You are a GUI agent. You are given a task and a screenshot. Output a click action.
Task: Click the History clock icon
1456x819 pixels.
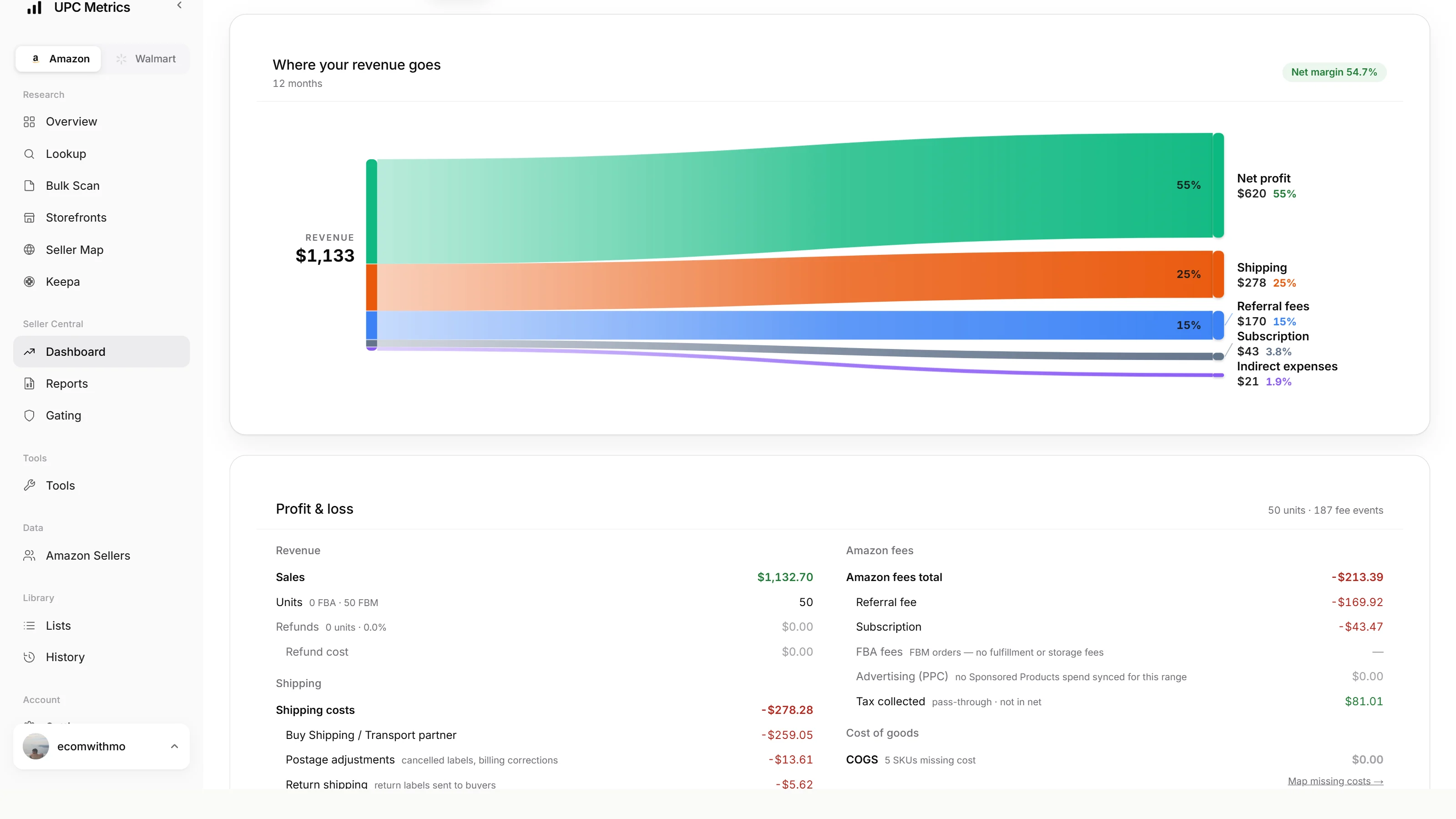coord(30,657)
